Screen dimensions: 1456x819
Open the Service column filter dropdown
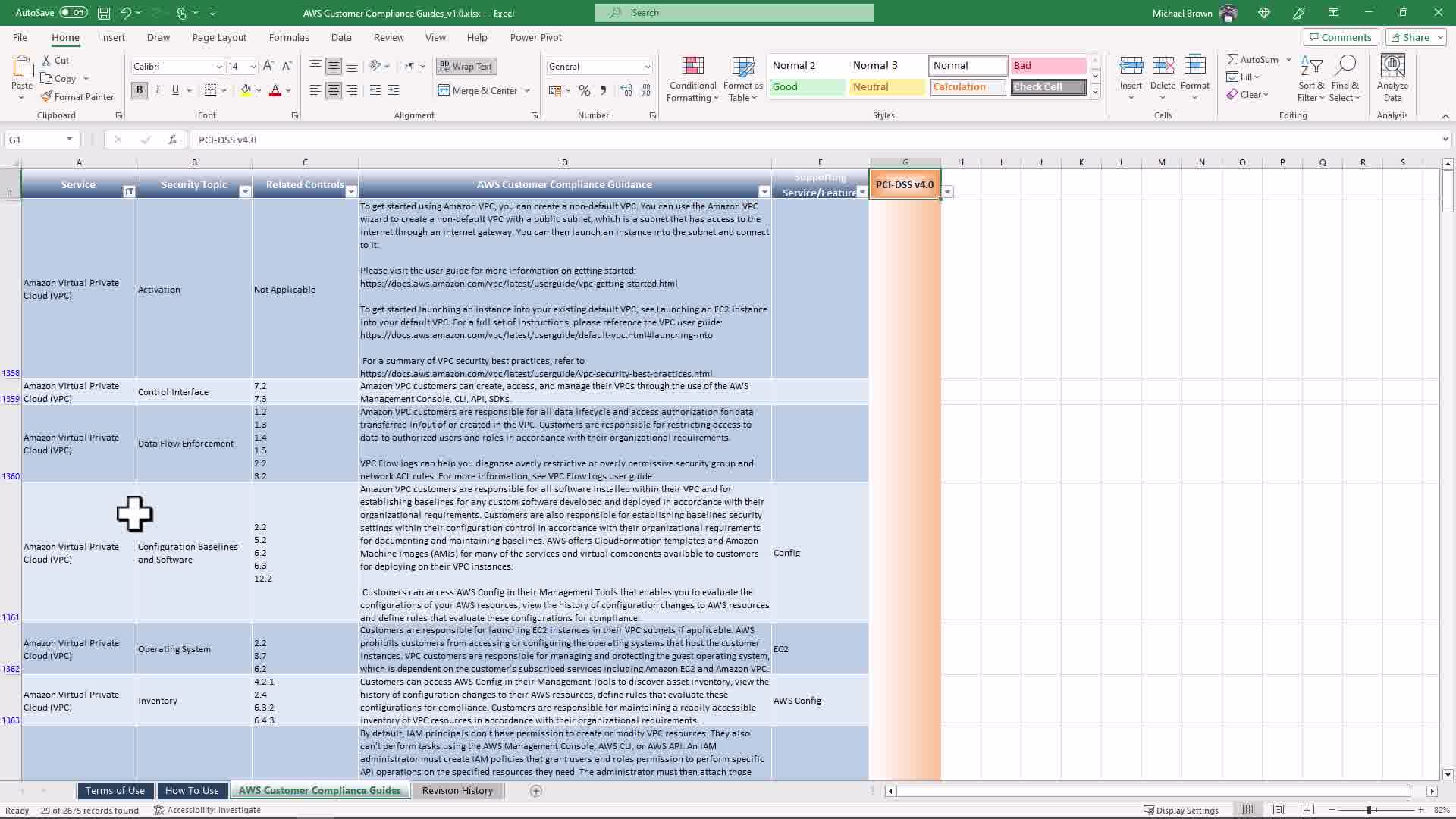[128, 192]
